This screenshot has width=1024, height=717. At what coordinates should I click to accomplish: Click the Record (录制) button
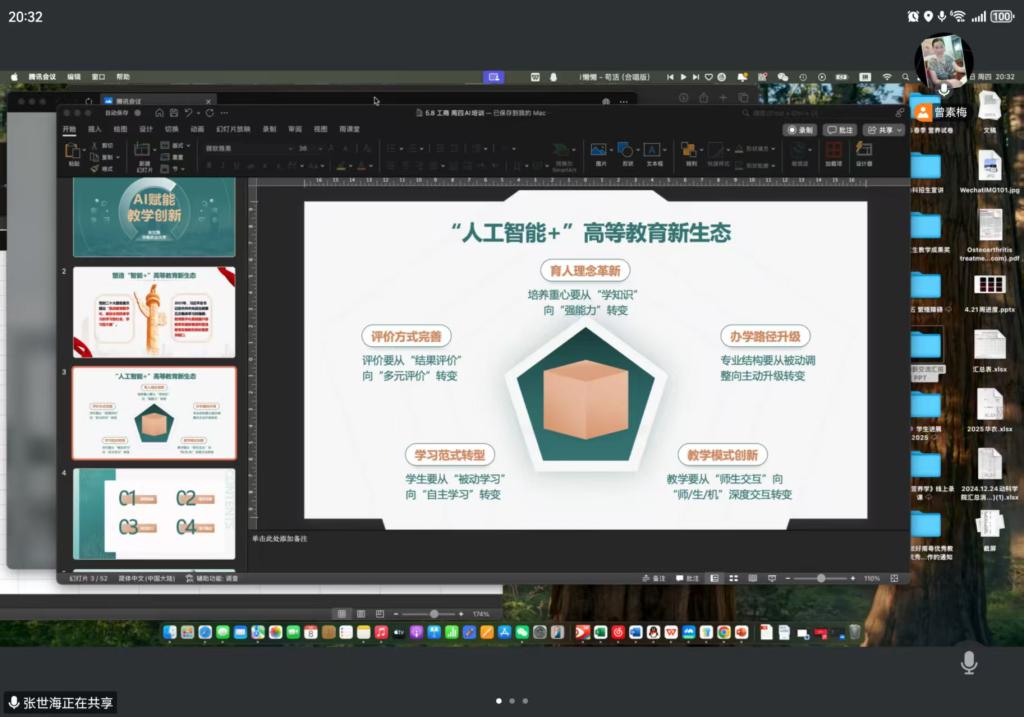pyautogui.click(x=800, y=130)
